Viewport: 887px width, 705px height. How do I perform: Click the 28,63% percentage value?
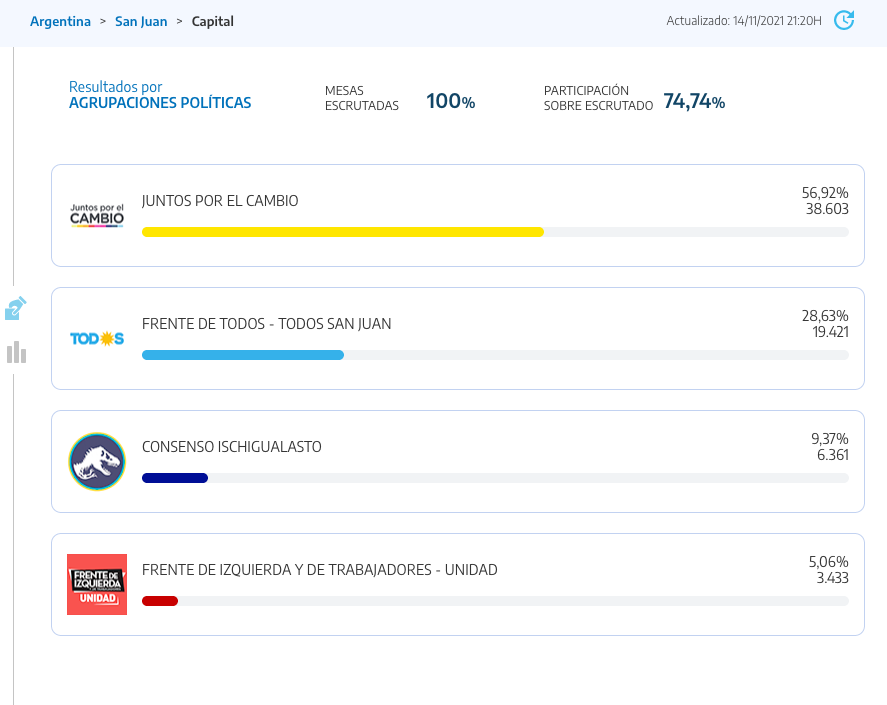825,316
